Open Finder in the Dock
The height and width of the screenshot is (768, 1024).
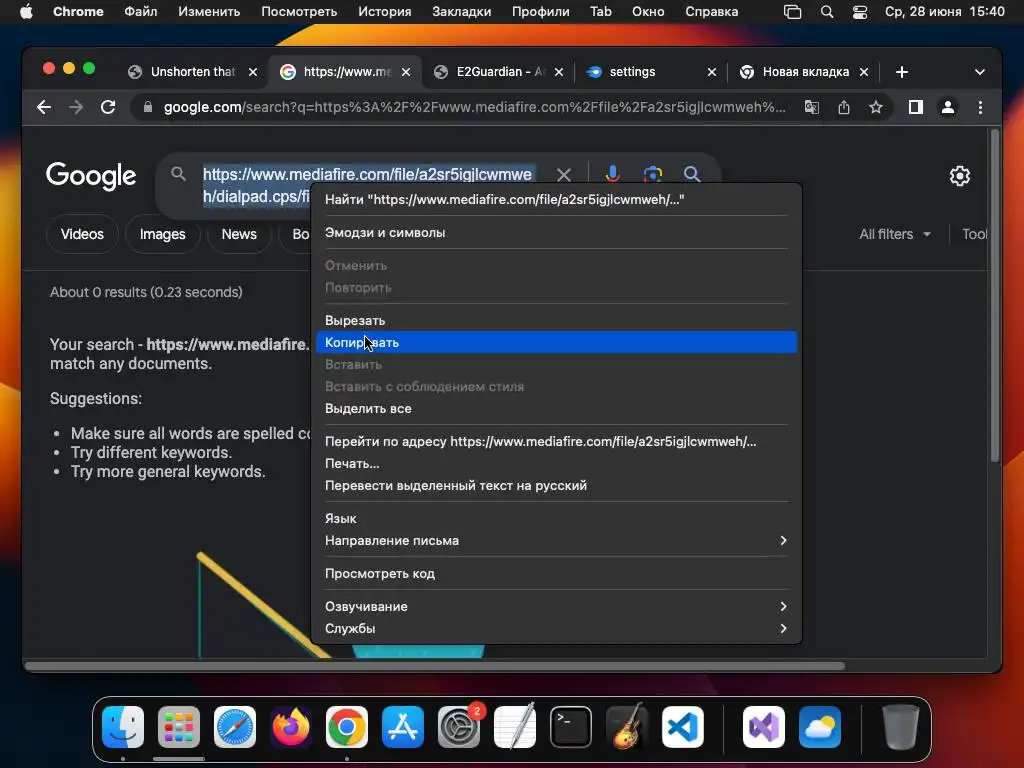click(123, 727)
